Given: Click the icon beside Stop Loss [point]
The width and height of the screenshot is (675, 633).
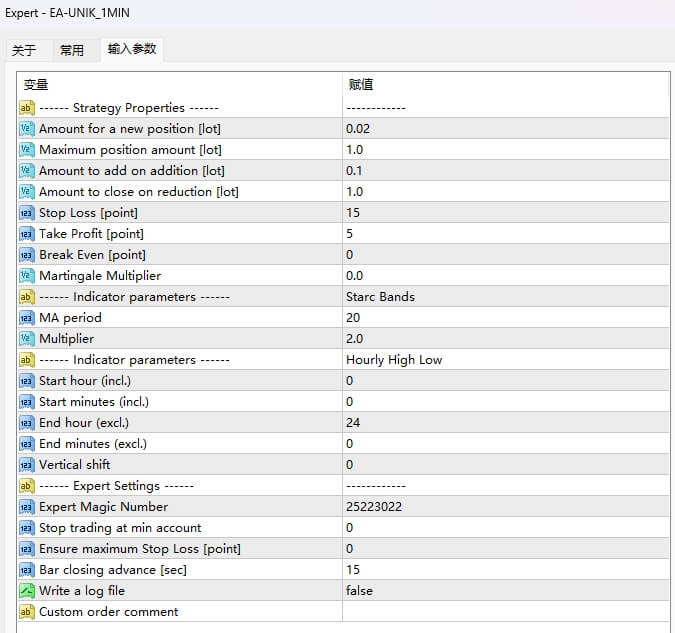Looking at the screenshot, I should point(27,213).
